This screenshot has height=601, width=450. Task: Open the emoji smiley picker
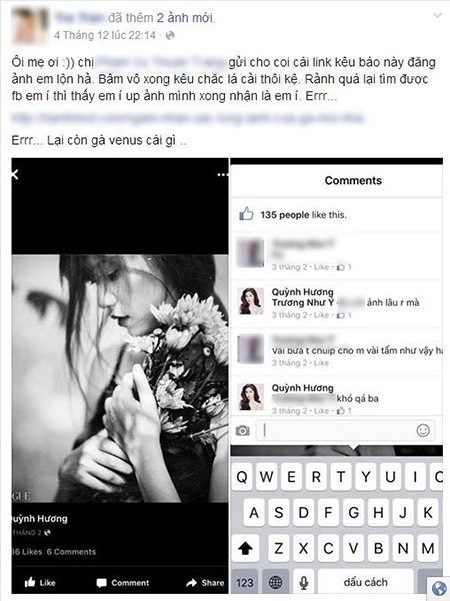point(423,430)
